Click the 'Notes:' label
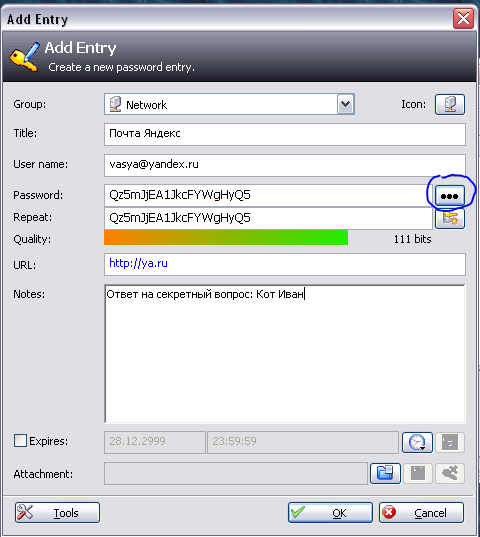 tap(29, 294)
